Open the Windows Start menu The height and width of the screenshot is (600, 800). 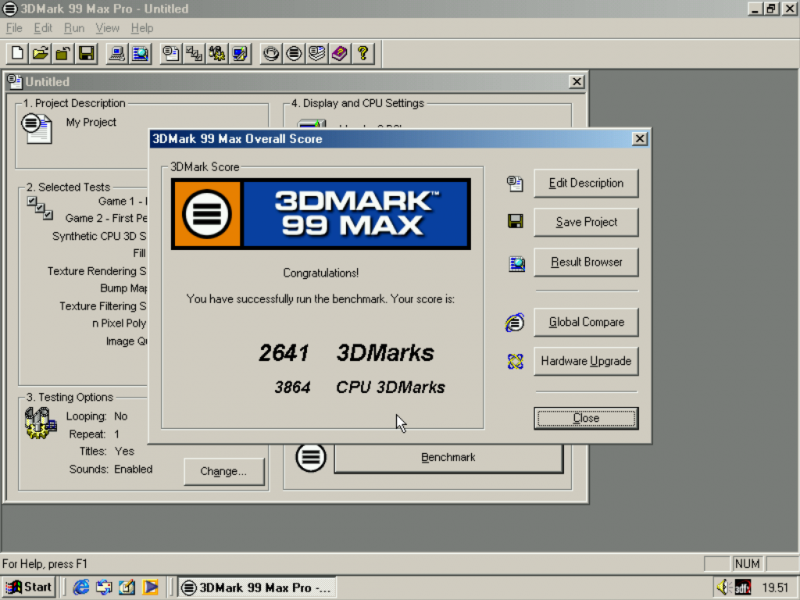point(29,587)
